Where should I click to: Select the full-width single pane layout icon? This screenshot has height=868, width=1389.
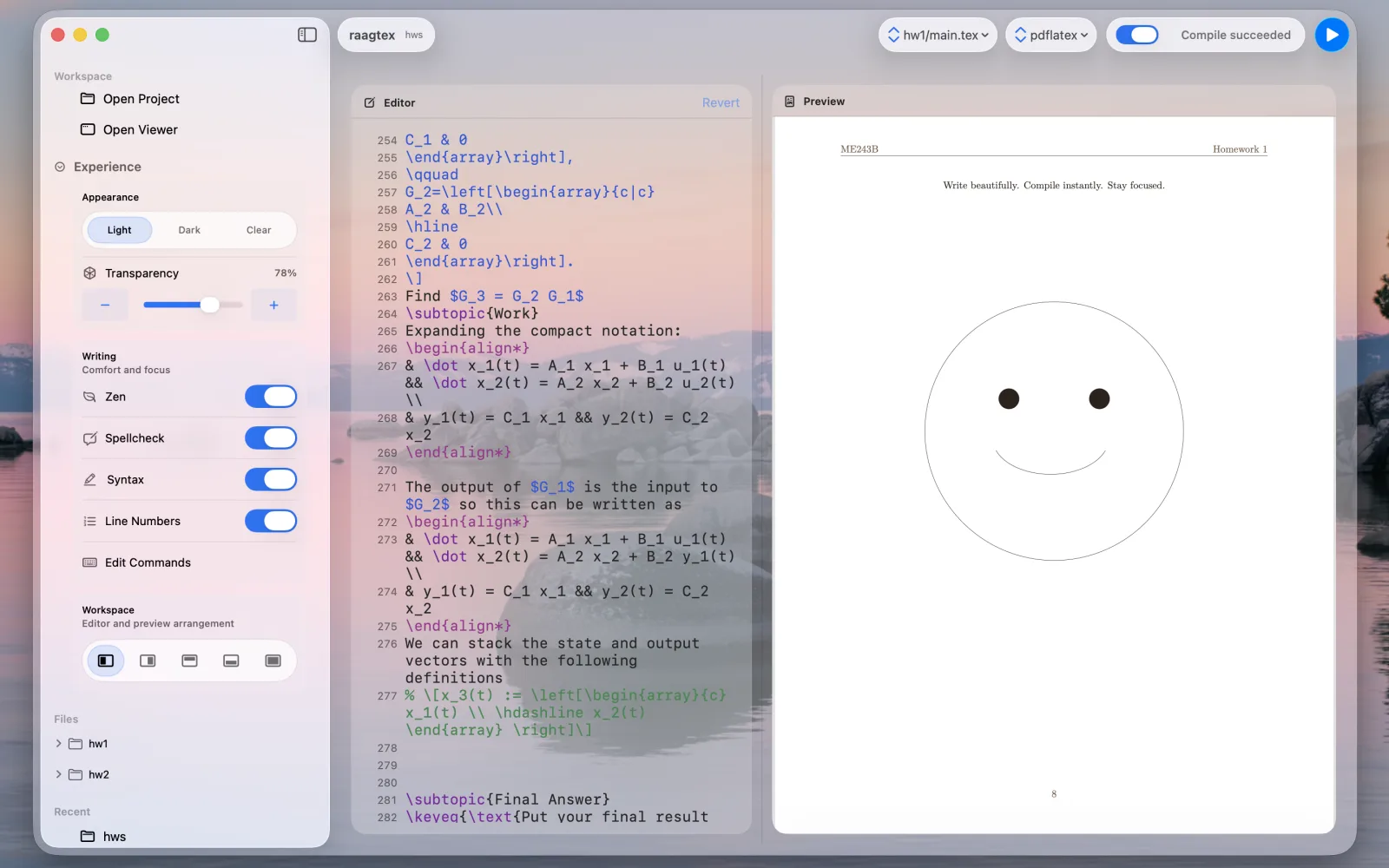tap(273, 661)
